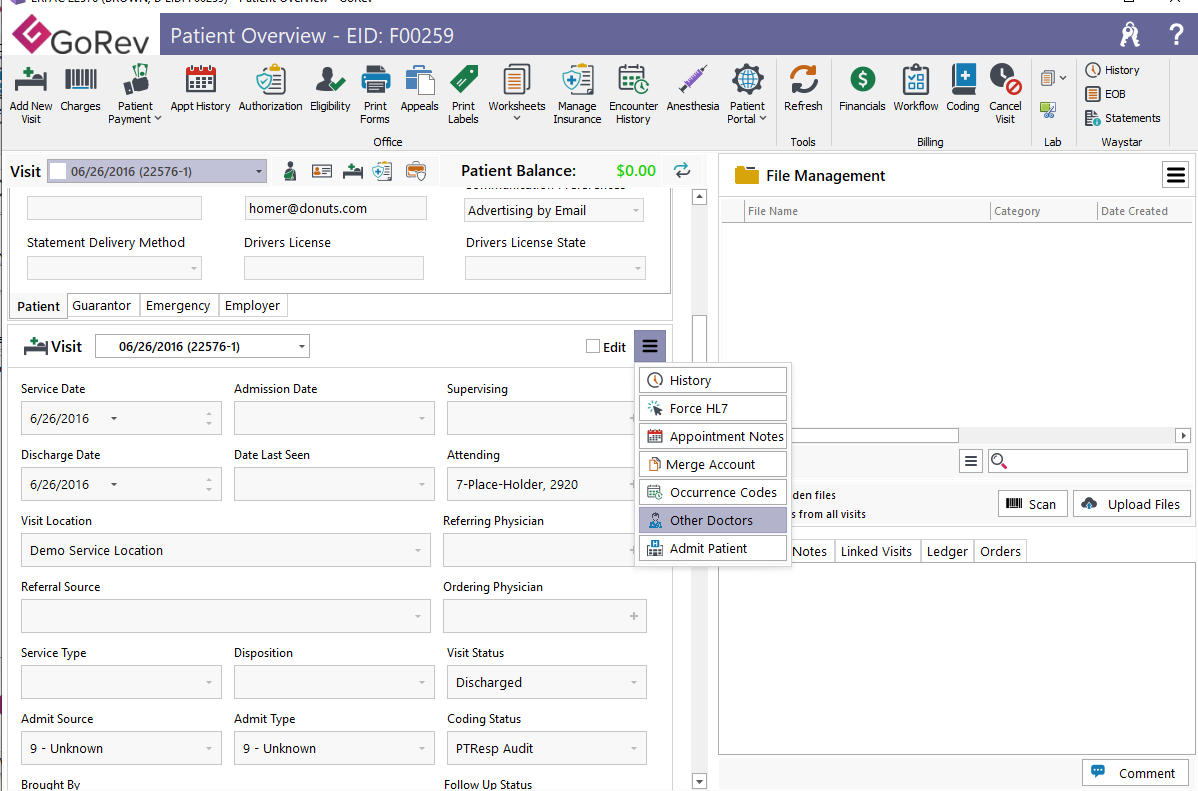Select Force HL7 menu item
This screenshot has width=1198, height=791.
(712, 408)
